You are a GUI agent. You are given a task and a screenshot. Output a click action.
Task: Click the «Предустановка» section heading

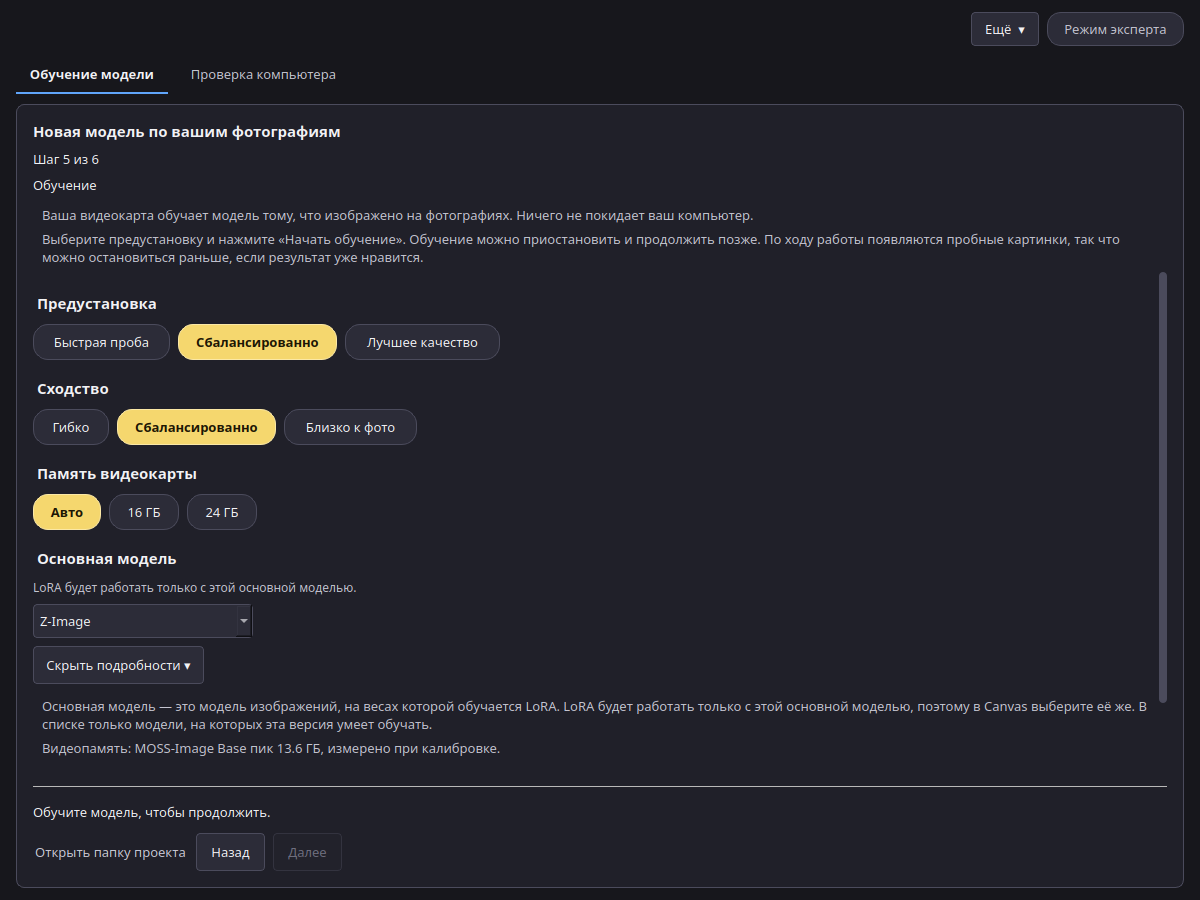tap(97, 304)
